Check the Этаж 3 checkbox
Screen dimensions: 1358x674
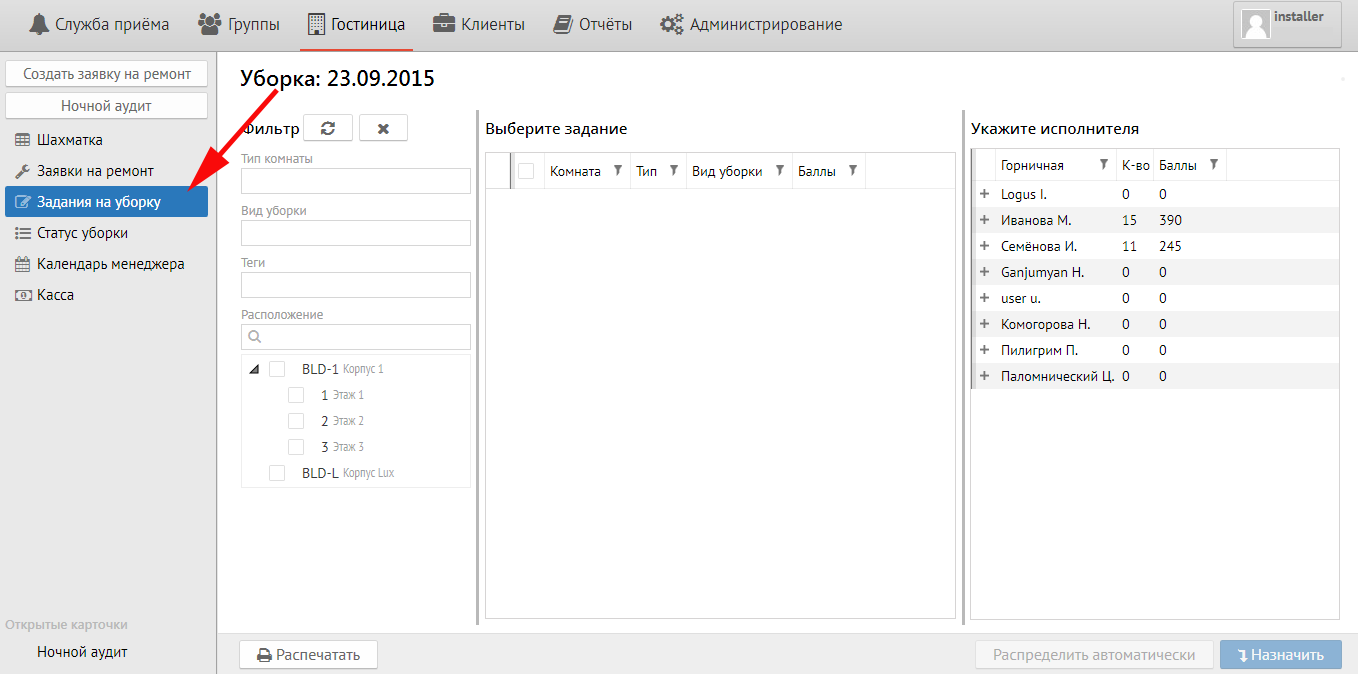click(296, 447)
